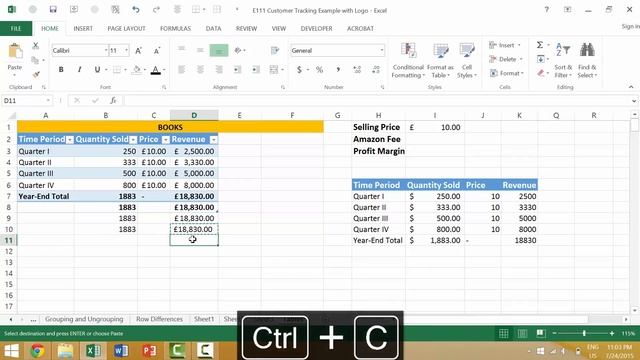The width and height of the screenshot is (640, 360).
Task: Apply Comma Style number format
Action: (338, 70)
